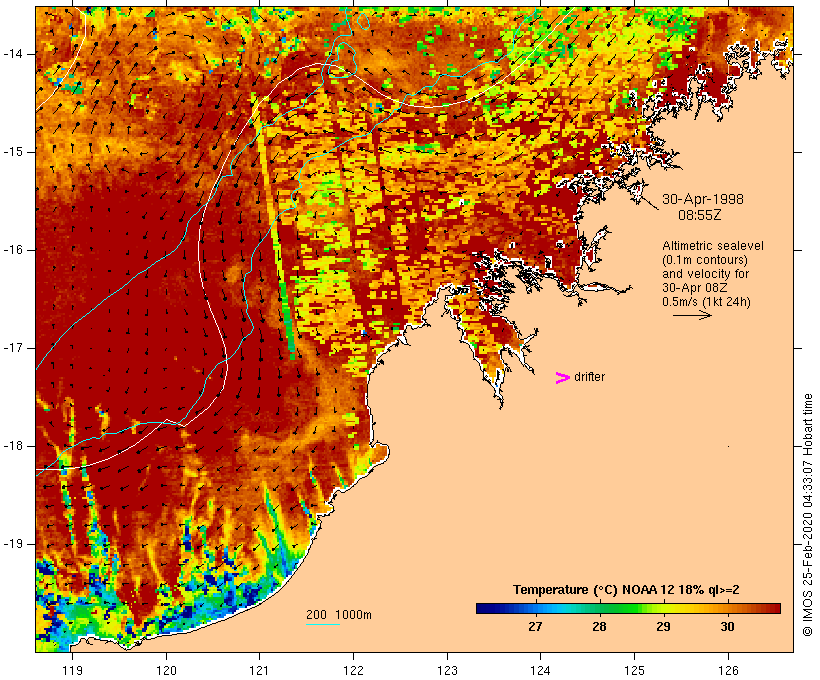Click the longitude axis label '124'
Viewport: 820px width, 680px height.
tap(540, 670)
